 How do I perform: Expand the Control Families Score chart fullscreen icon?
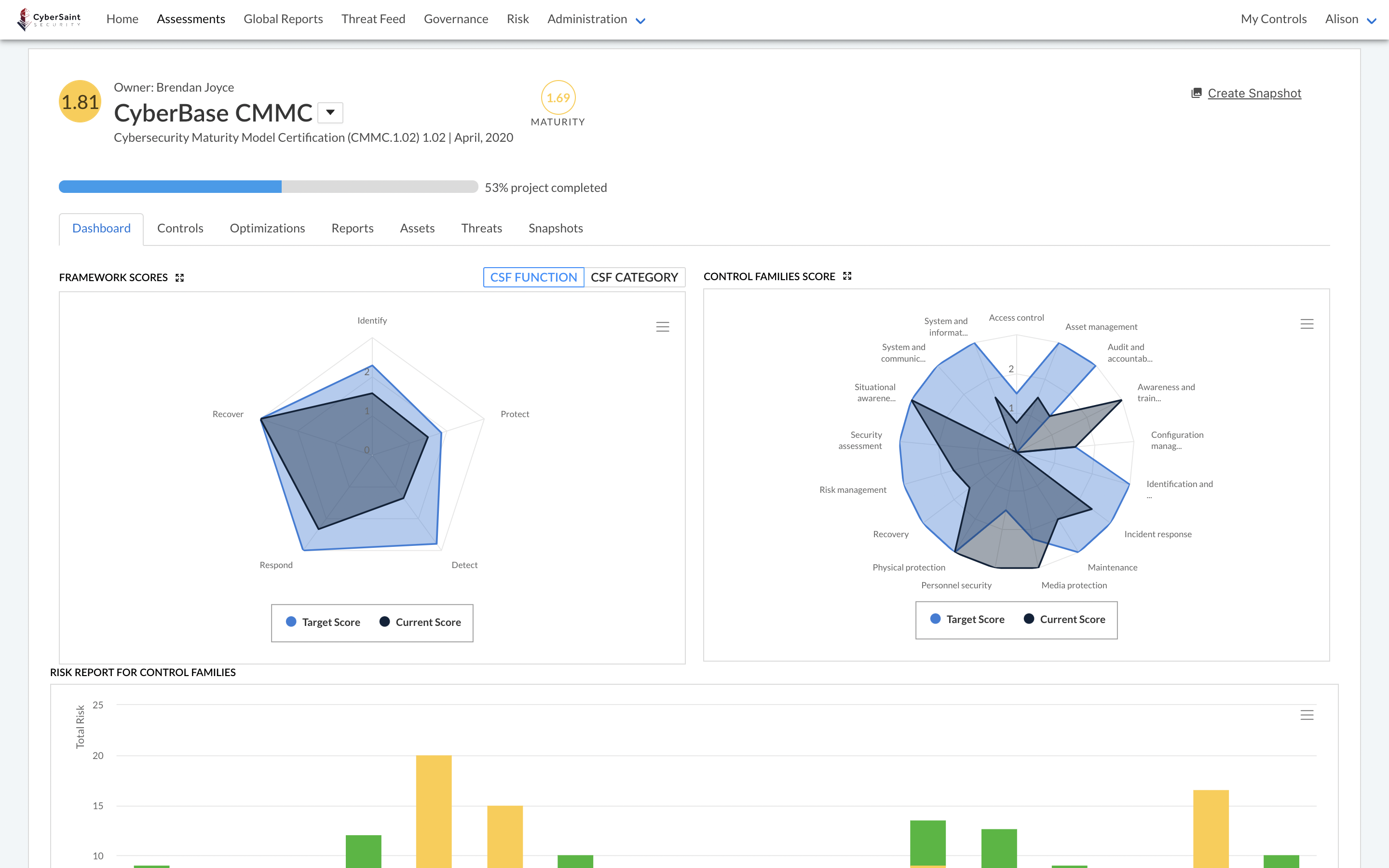click(847, 276)
